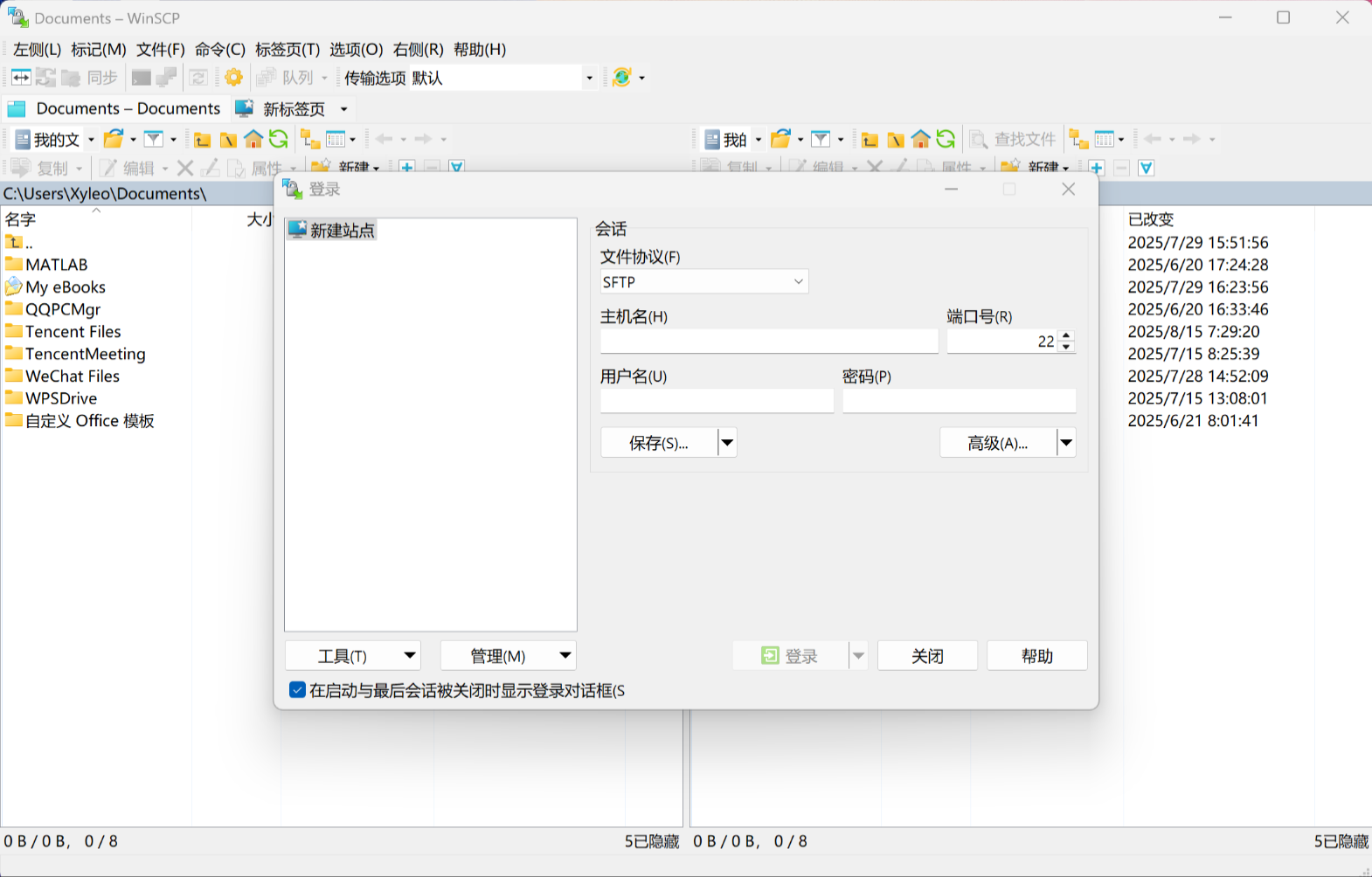Viewport: 1372px width, 877px height.
Task: Click the 高级(A)... button
Action: [998, 443]
